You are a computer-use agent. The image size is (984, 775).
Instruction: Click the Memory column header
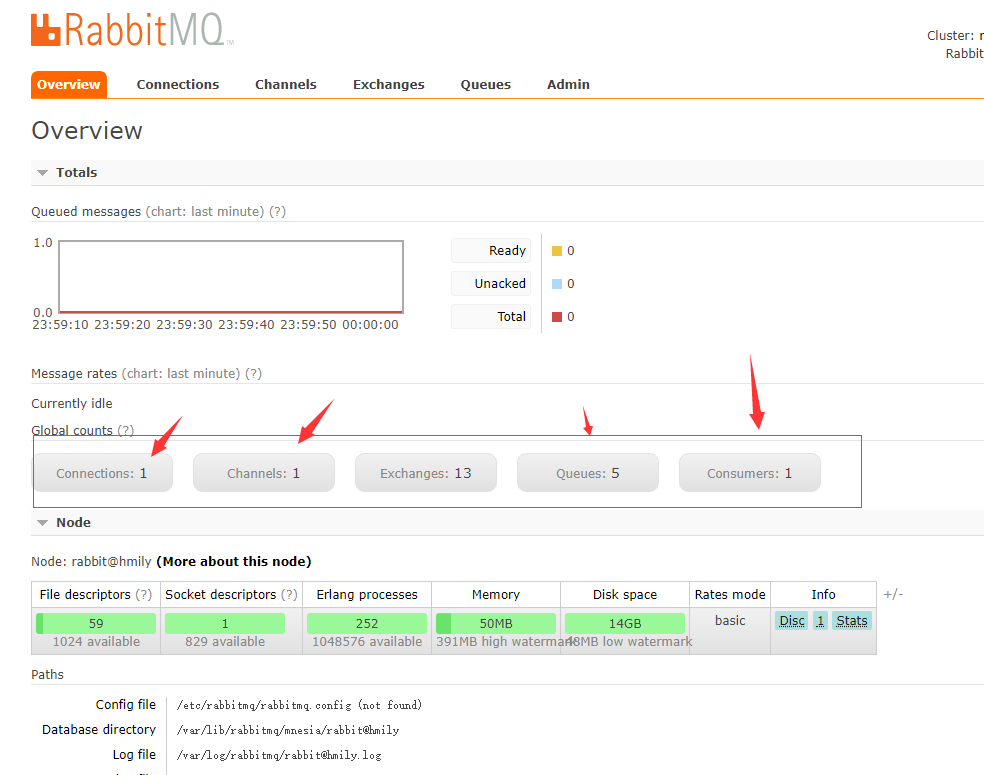click(x=496, y=594)
